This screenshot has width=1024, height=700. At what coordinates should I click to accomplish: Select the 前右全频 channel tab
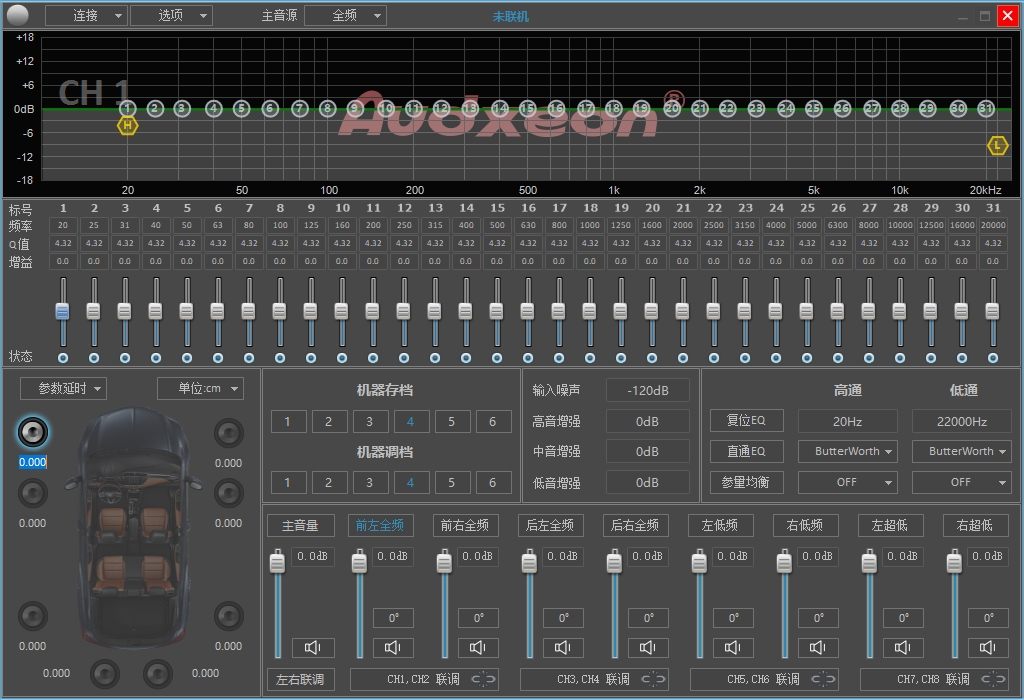(x=465, y=525)
